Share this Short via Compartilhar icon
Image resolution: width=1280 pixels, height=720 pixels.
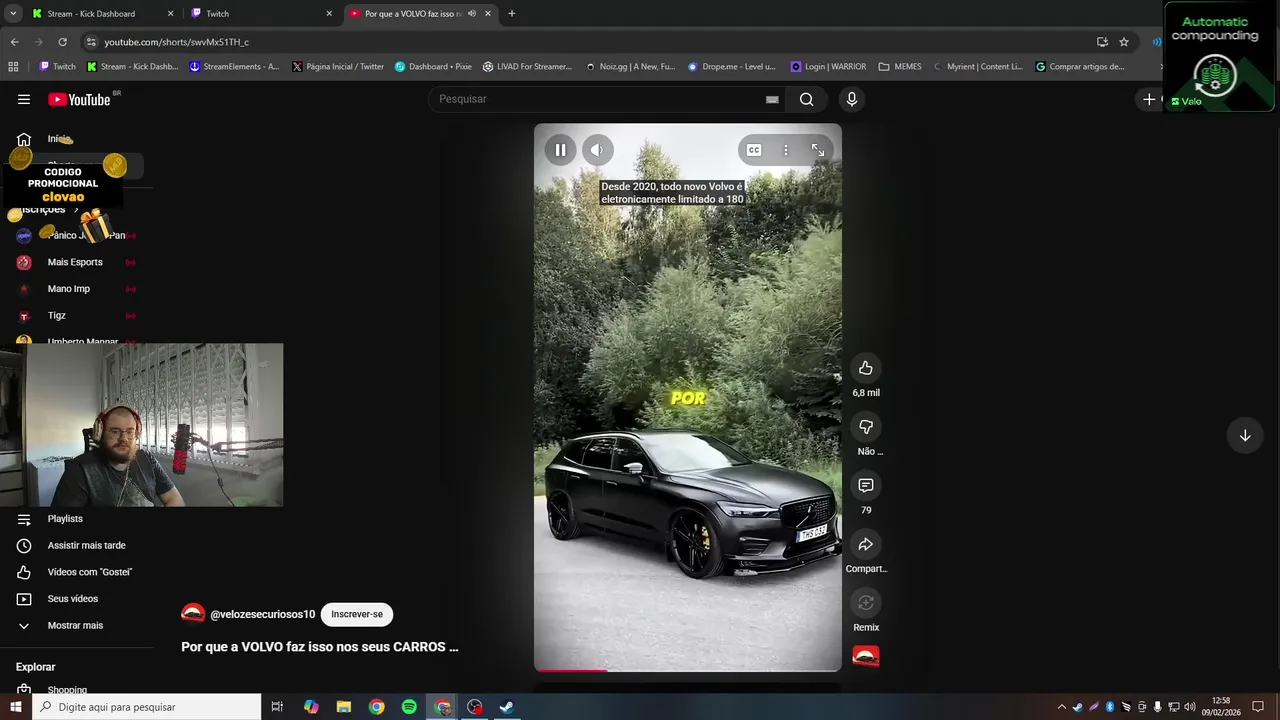(866, 544)
